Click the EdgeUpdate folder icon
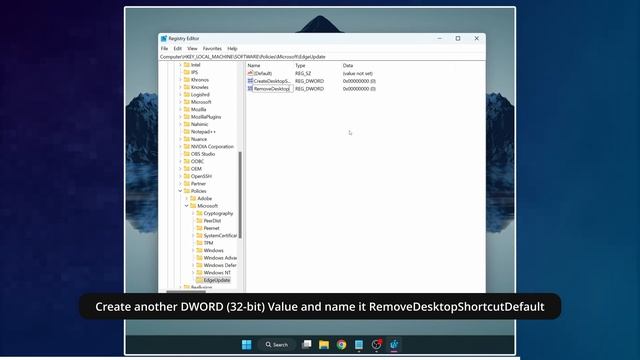 [x=200, y=280]
